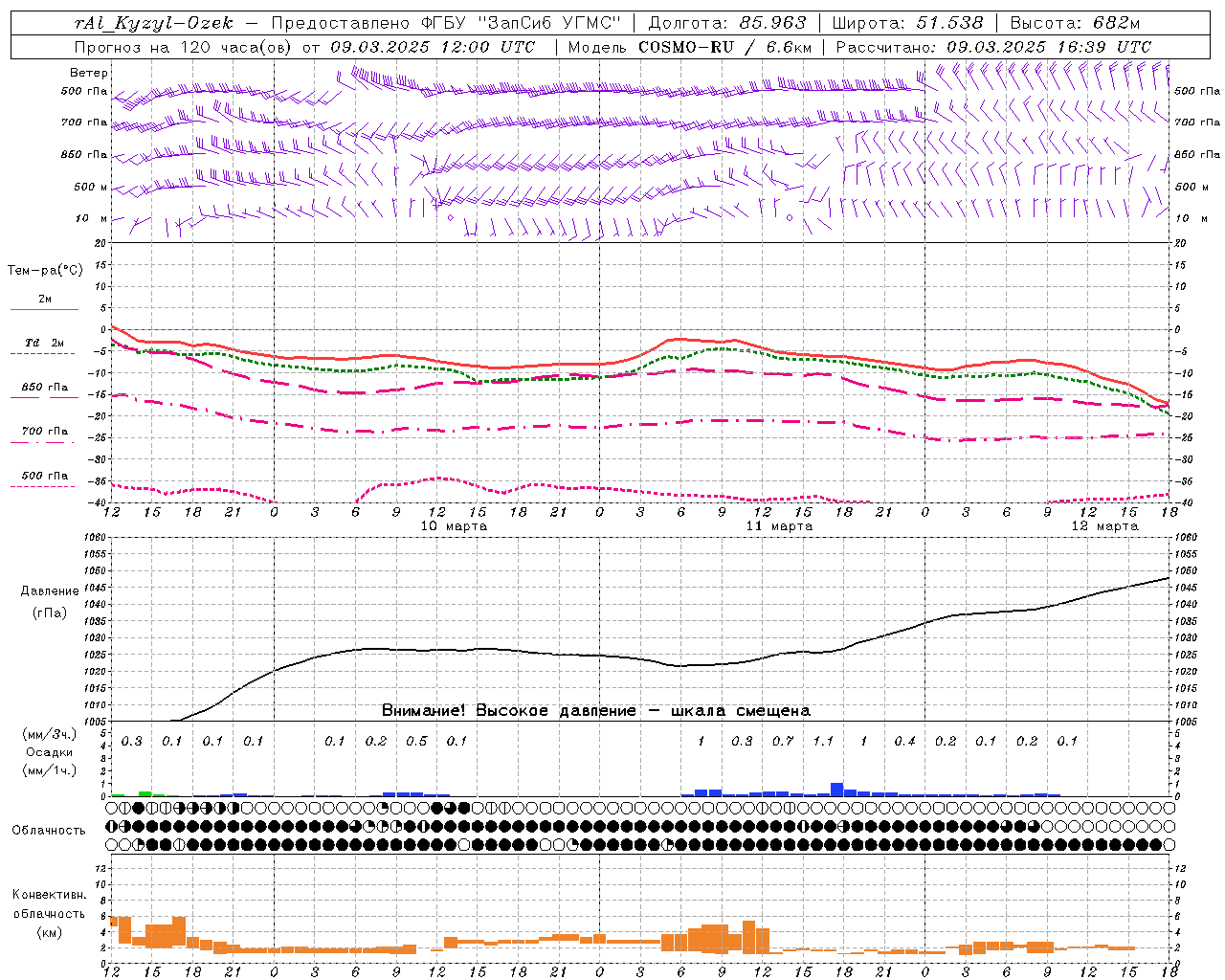The width and height of the screenshot is (1225, 980).
Task: Click the Давление panel label
Action: coord(50,591)
